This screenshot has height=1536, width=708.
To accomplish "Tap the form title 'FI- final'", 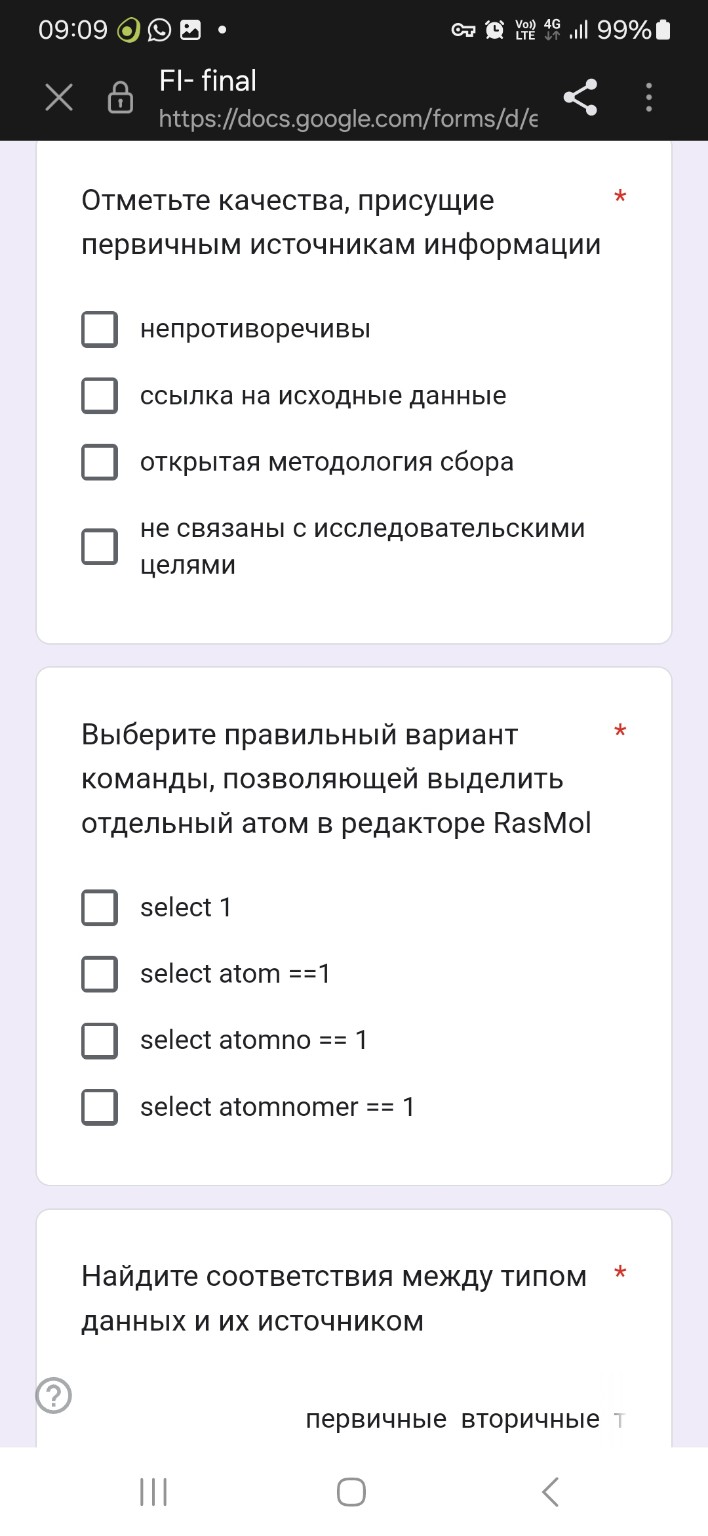I will [207, 80].
